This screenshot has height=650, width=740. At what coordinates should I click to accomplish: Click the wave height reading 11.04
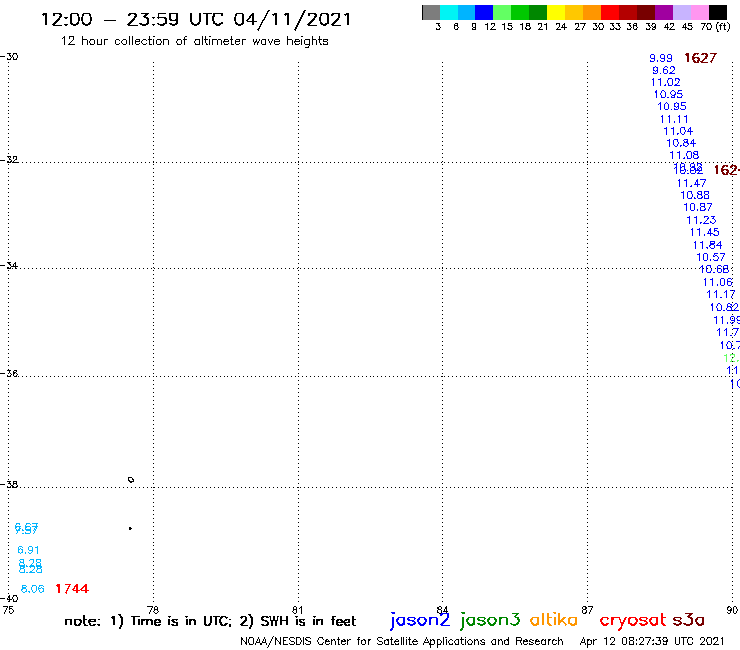[x=678, y=131]
